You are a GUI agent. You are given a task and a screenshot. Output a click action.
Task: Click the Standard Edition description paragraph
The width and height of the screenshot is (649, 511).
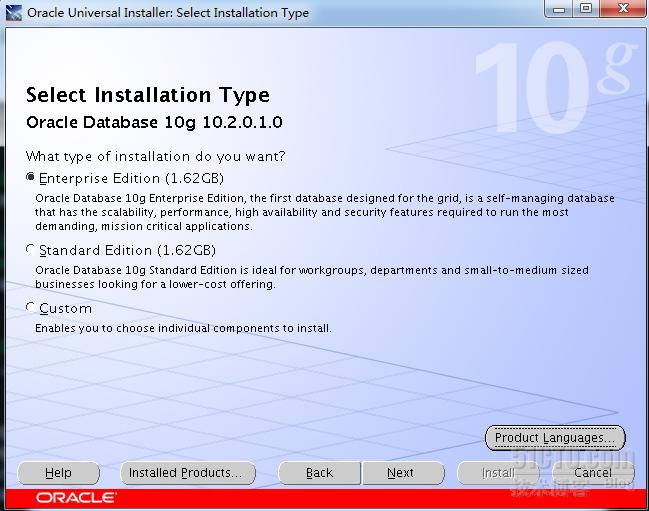(312, 277)
